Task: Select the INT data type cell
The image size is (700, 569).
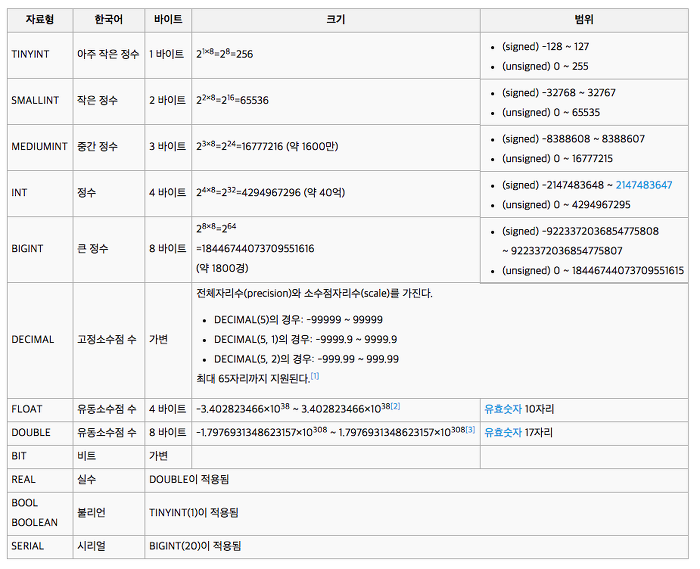Action: coord(40,193)
